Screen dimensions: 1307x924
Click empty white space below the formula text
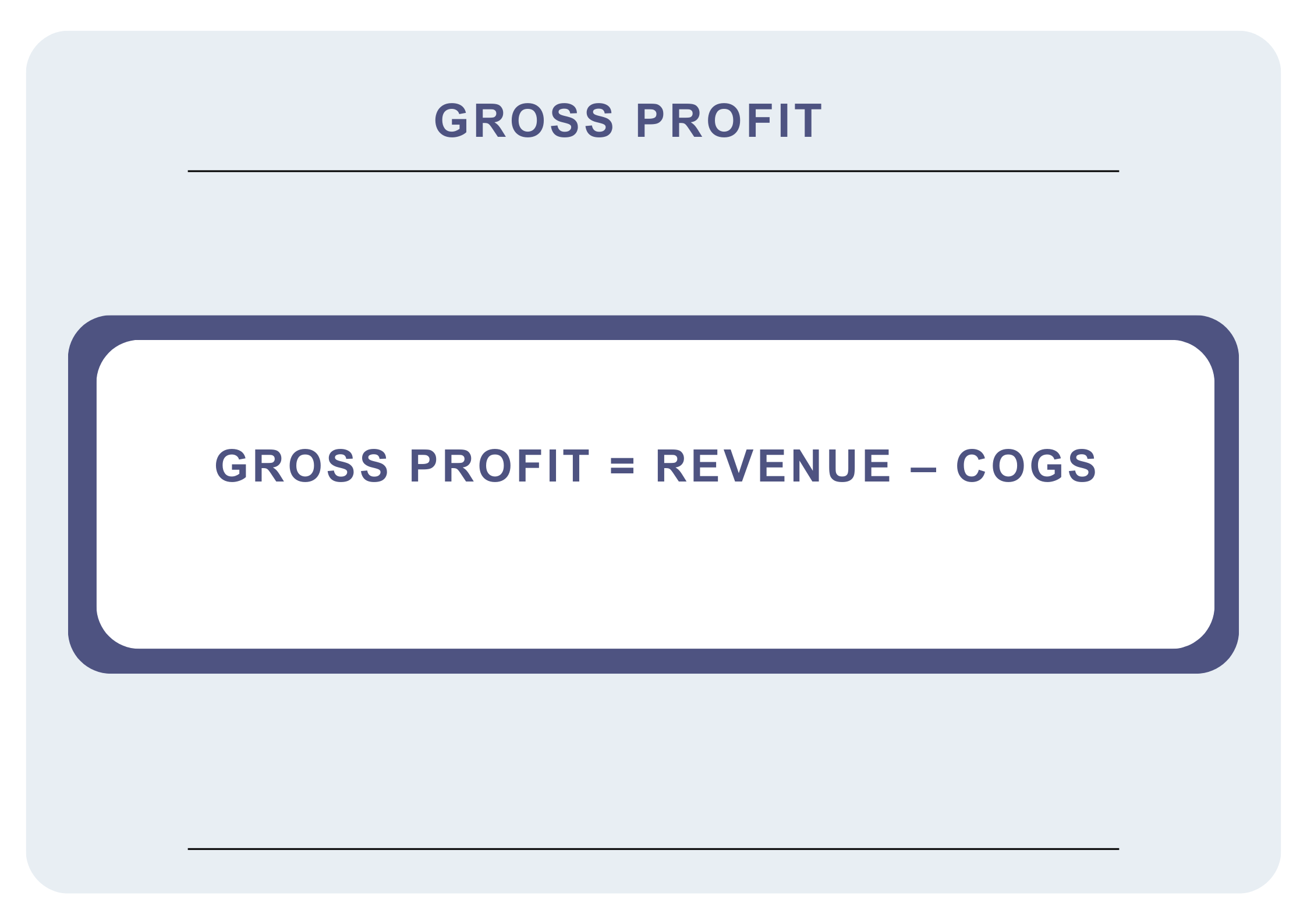click(653, 571)
